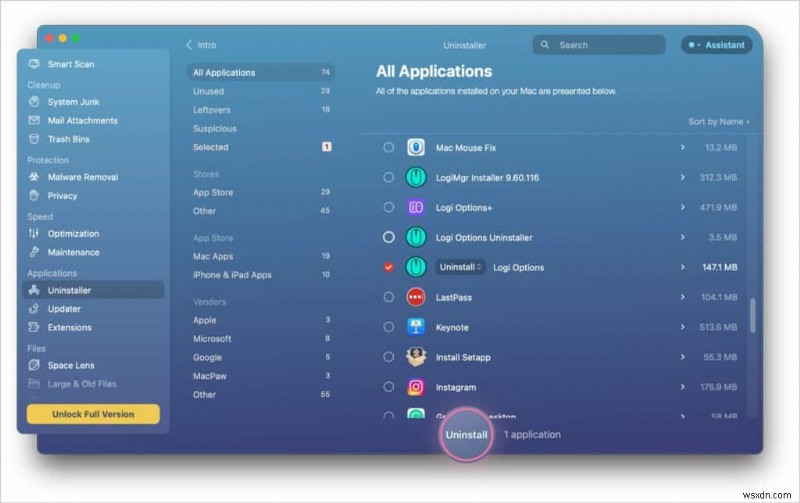This screenshot has width=800, height=503.
Task: Open the Privacy hand icon
Action: (x=34, y=195)
